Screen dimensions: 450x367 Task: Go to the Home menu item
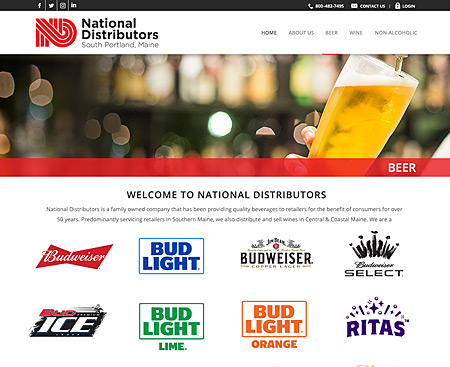pos(269,33)
